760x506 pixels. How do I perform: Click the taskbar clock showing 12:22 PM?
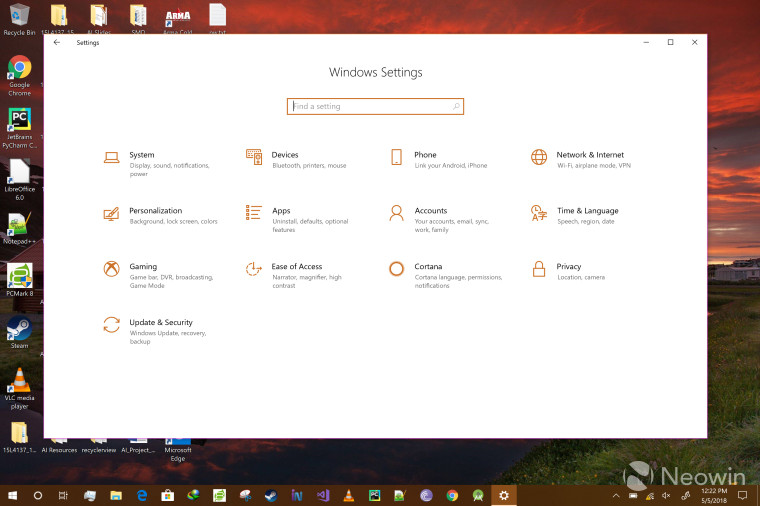click(x=714, y=495)
